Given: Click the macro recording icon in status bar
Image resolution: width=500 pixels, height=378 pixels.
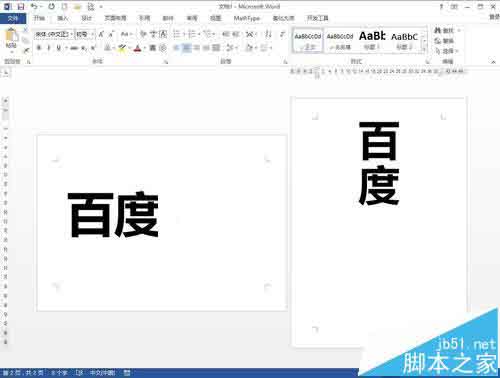Looking at the screenshot, I should (x=127, y=372).
